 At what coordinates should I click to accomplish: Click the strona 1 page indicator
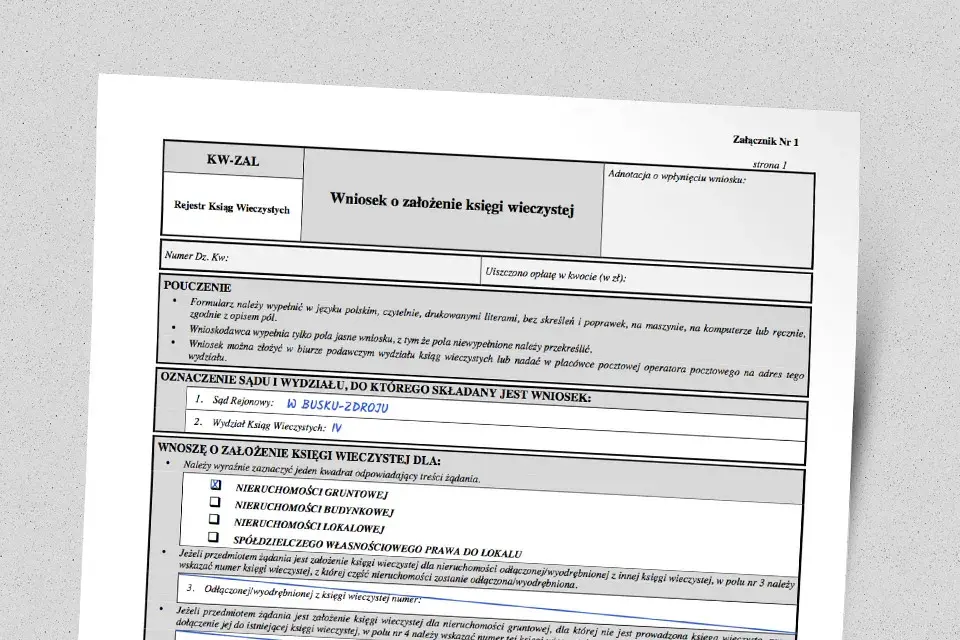[x=770, y=165]
